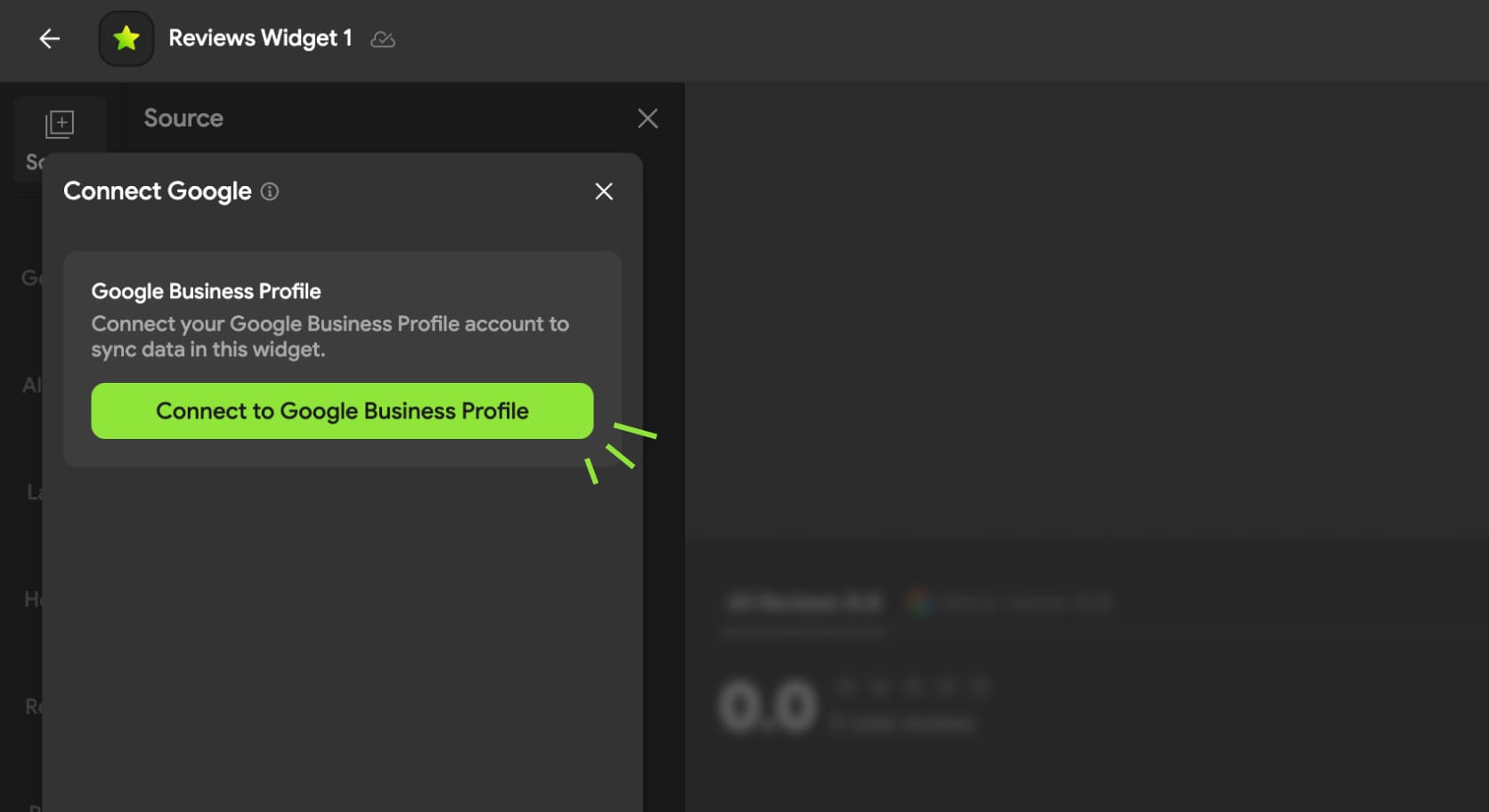1489x812 pixels.
Task: Close the Connect Google dialog
Action: 604,191
